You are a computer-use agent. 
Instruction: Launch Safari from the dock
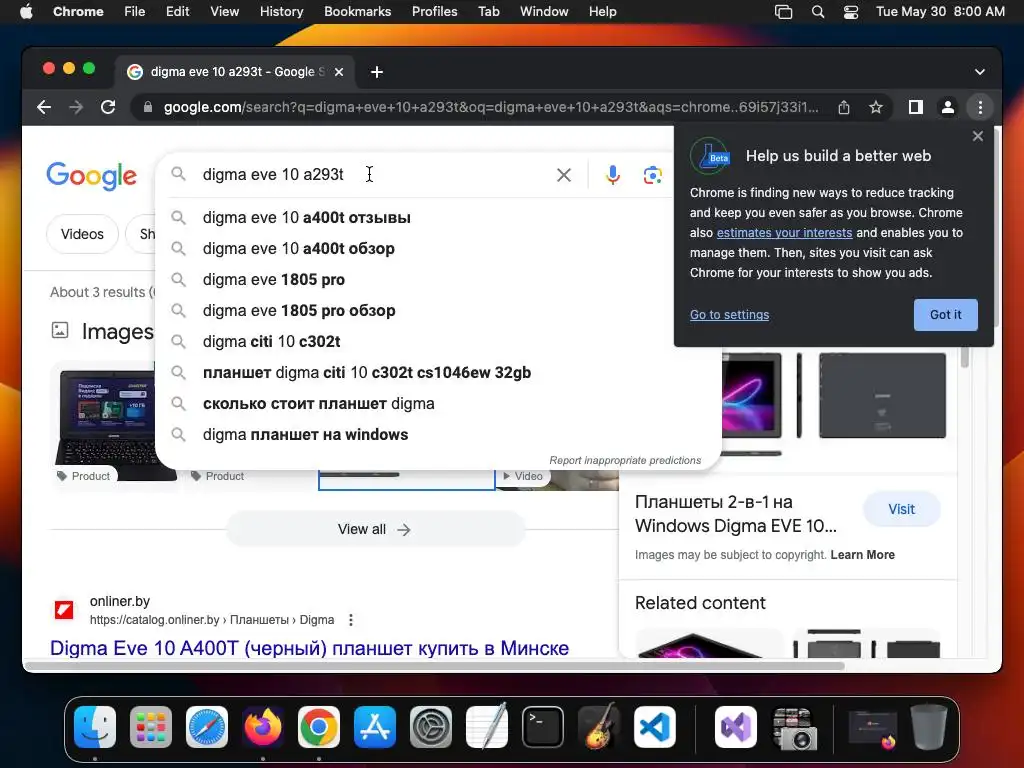207,727
